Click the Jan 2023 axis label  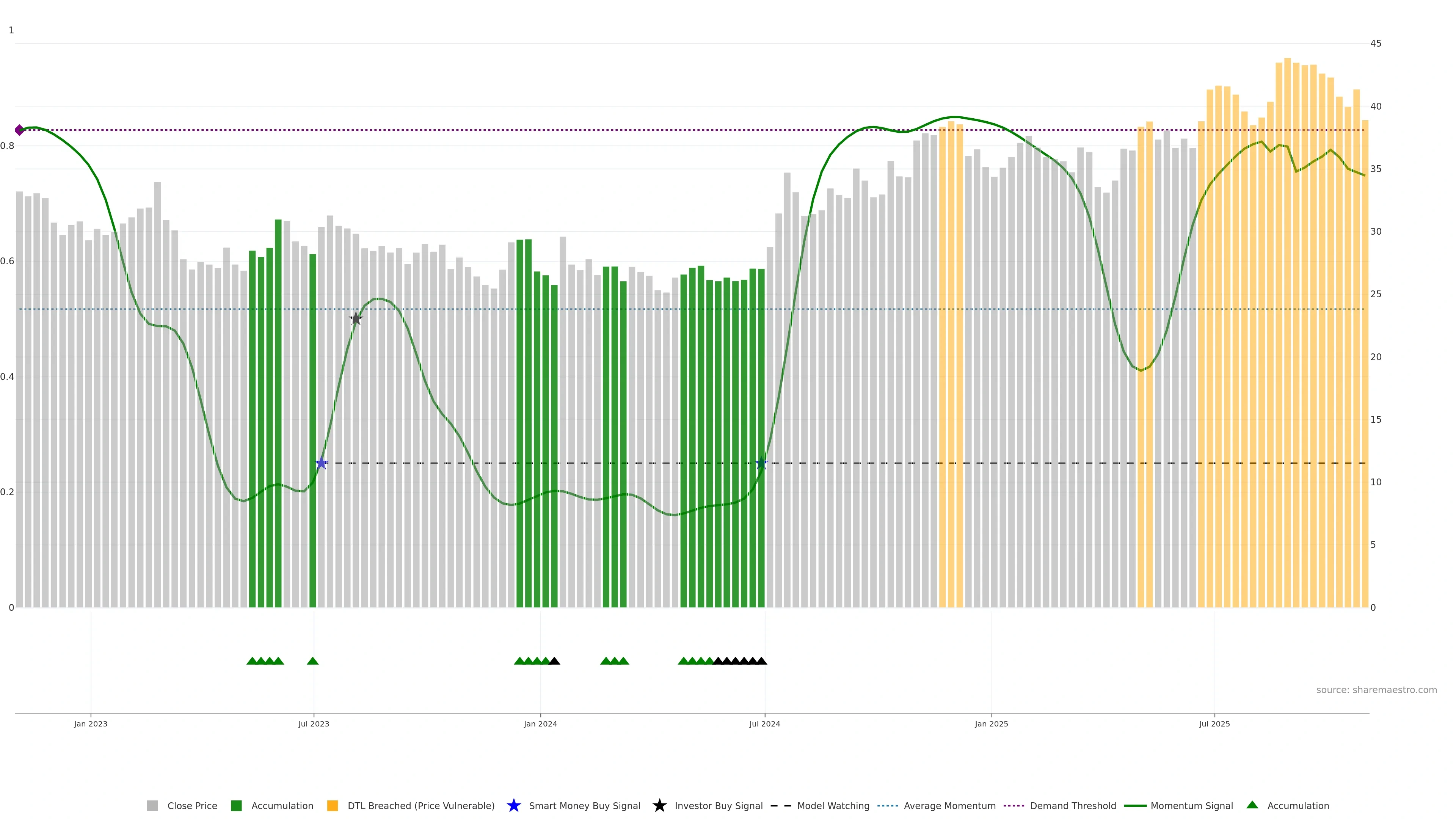(91, 723)
